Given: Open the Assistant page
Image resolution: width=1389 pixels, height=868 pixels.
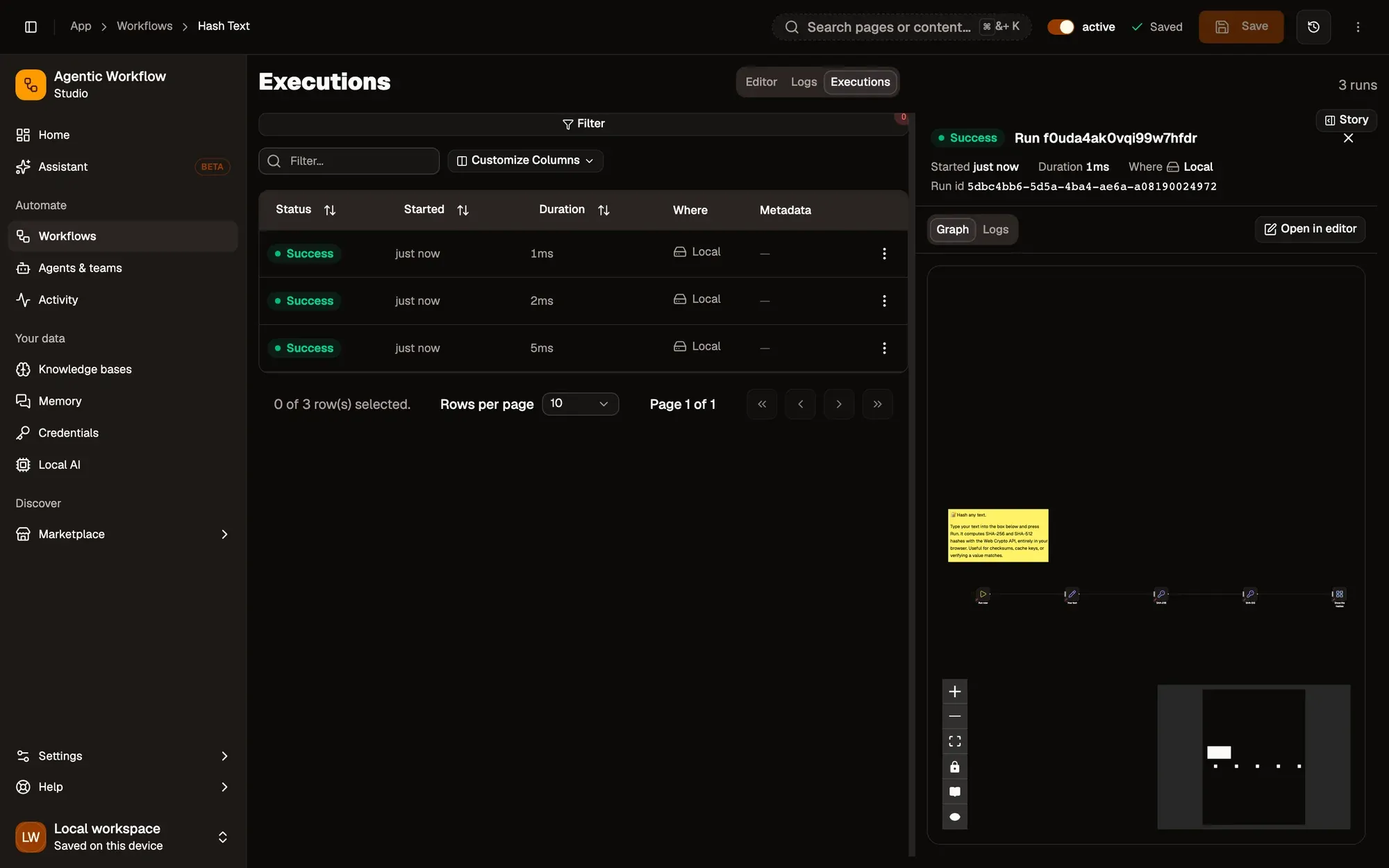Looking at the screenshot, I should pyautogui.click(x=123, y=167).
